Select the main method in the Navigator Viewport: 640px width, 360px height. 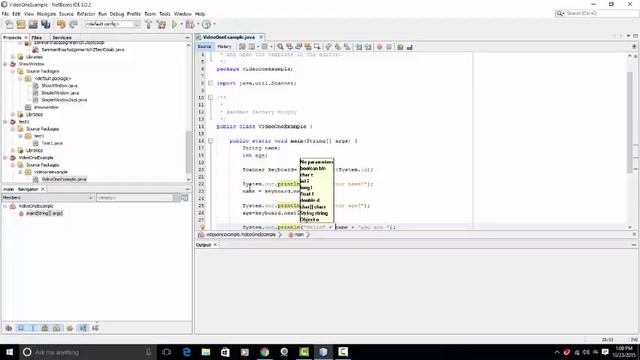point(44,213)
